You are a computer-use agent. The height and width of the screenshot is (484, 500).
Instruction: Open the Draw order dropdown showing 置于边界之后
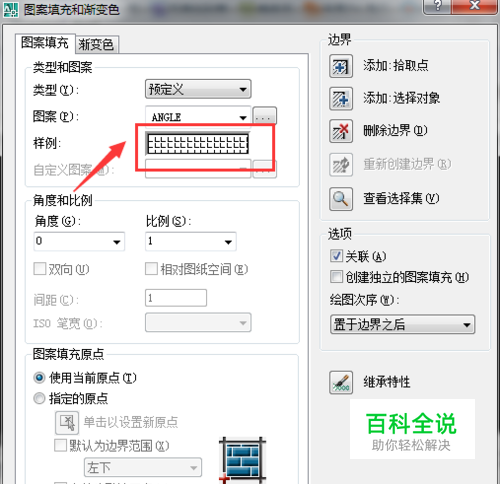(402, 324)
